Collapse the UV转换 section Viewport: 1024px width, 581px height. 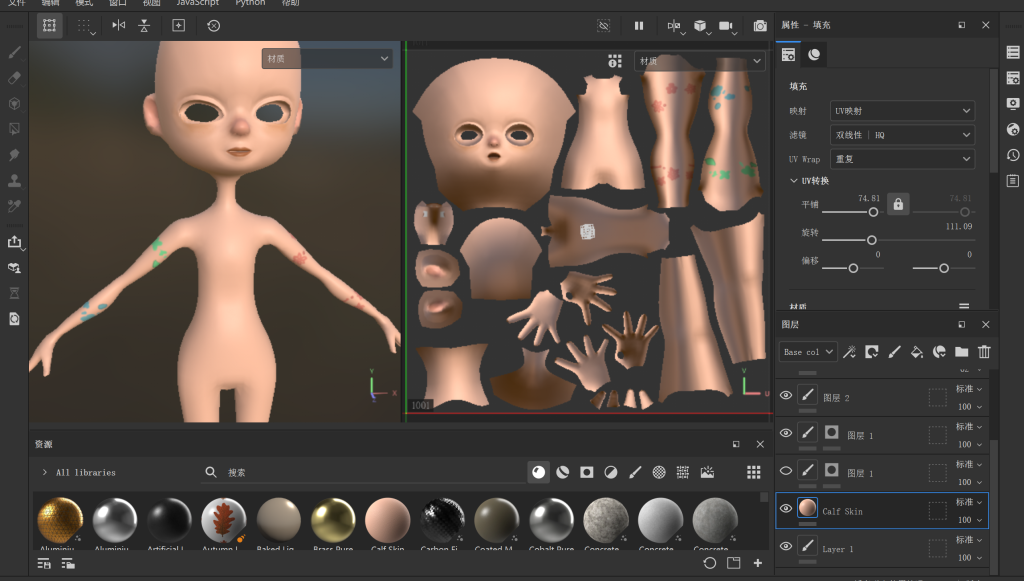pyautogui.click(x=793, y=181)
